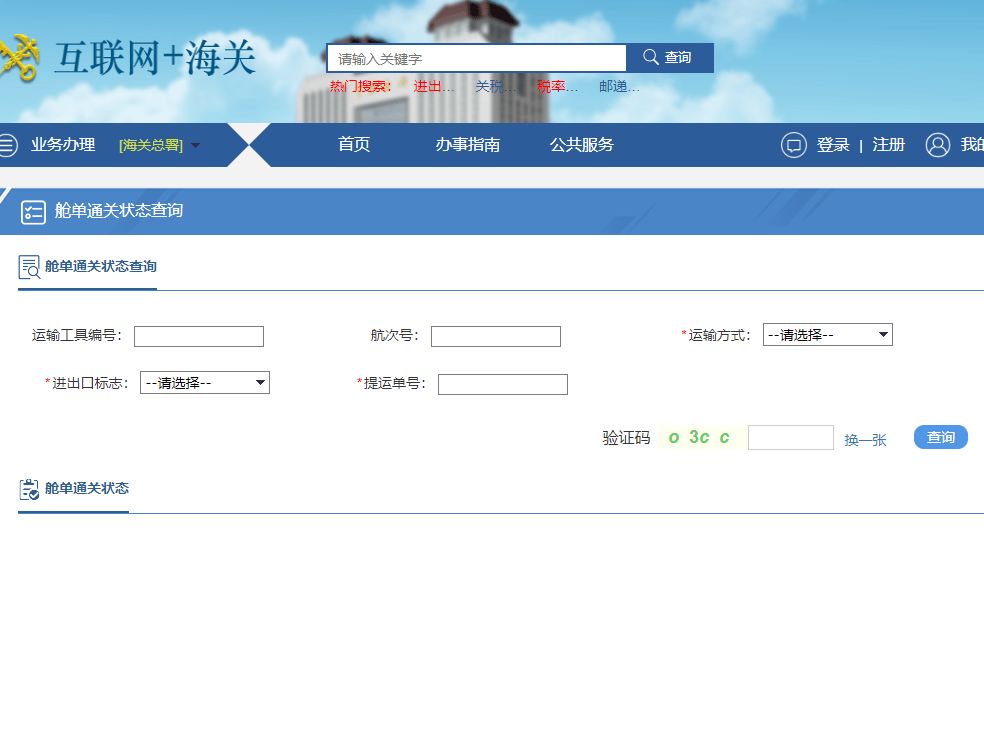Click the speech-bubble message icon beside 登录
The image size is (984, 750).
pyautogui.click(x=793, y=144)
